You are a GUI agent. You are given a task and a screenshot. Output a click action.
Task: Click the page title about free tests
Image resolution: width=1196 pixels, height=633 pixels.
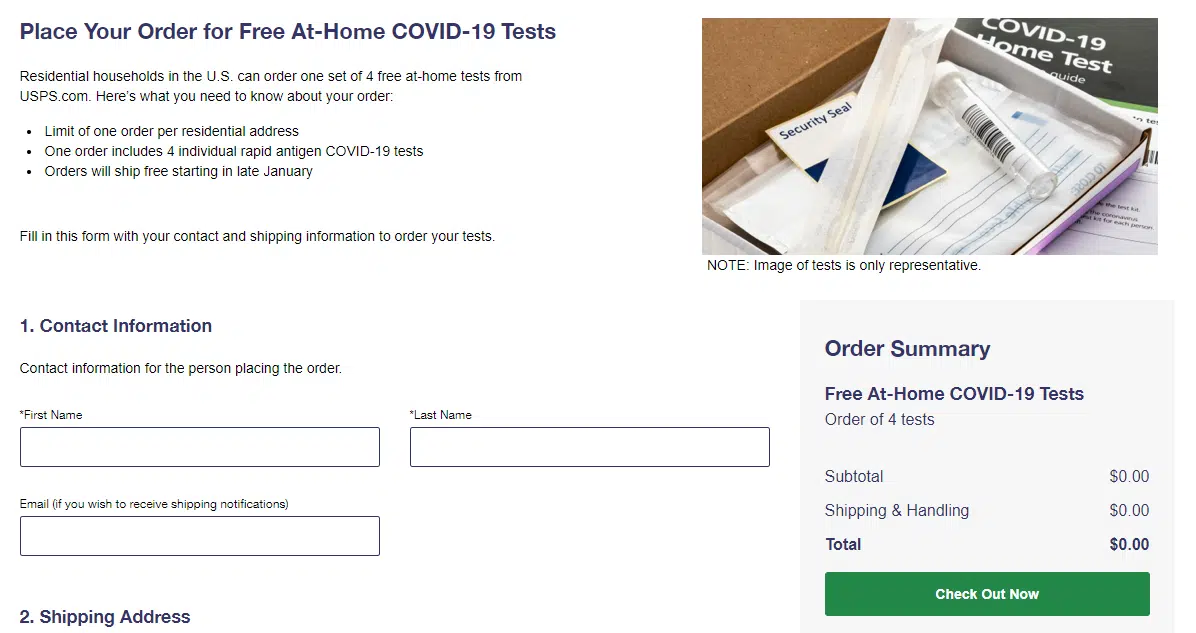click(x=287, y=31)
